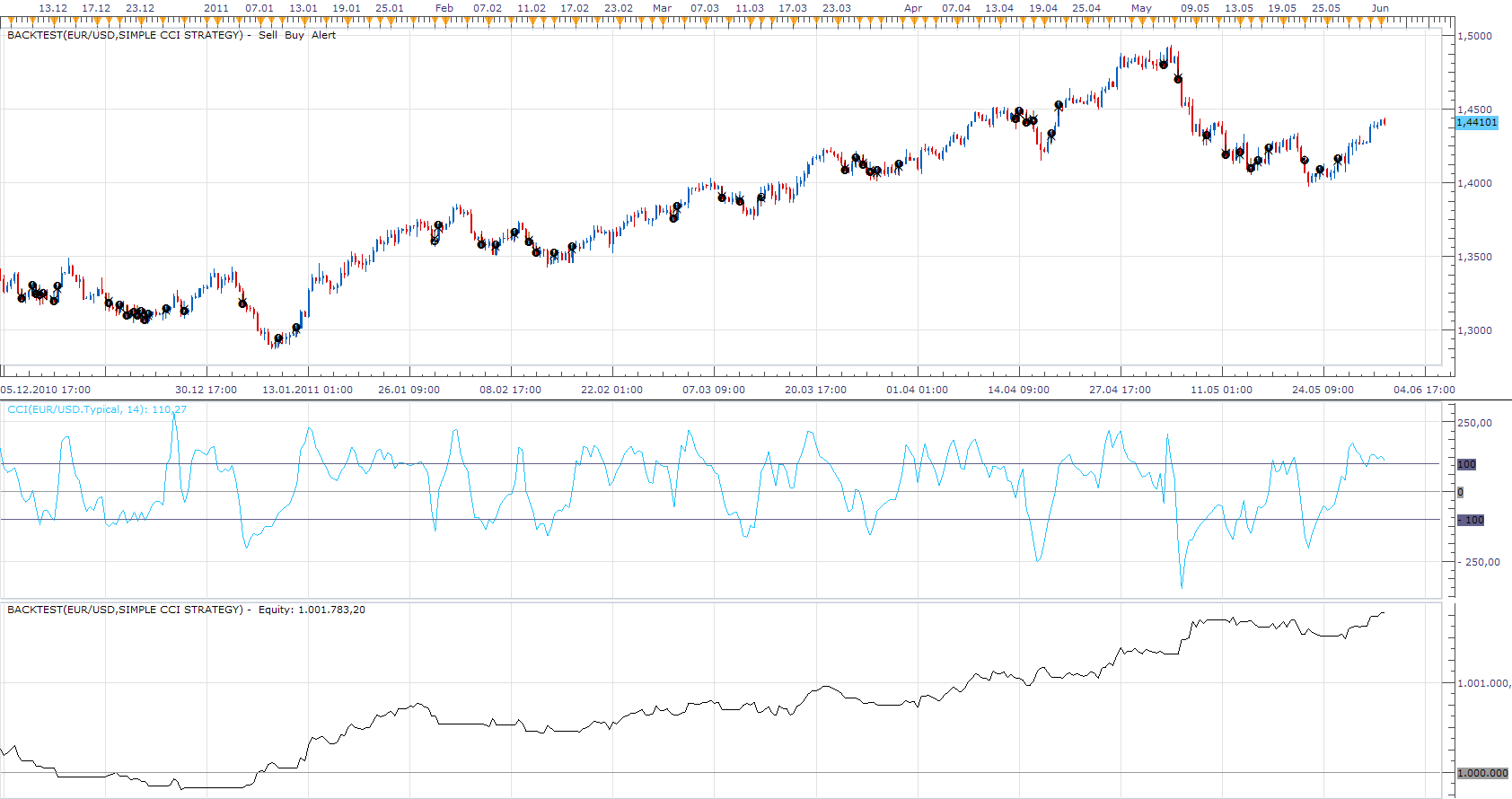Viewport: 1512px width, 799px height.
Task: Select the CCI -100 level label
Action: [1471, 520]
